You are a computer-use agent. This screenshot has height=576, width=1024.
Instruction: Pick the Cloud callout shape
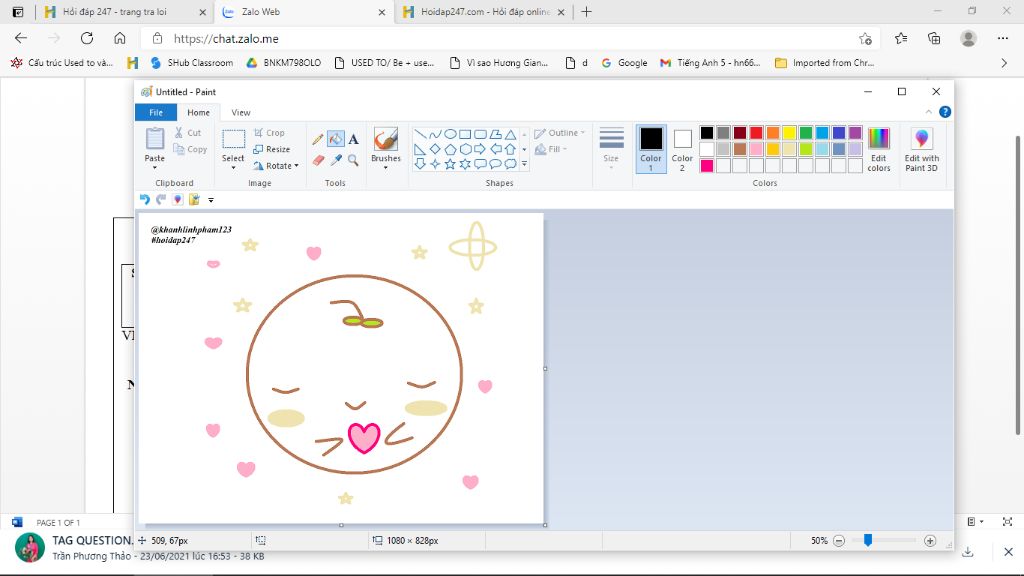coord(510,164)
